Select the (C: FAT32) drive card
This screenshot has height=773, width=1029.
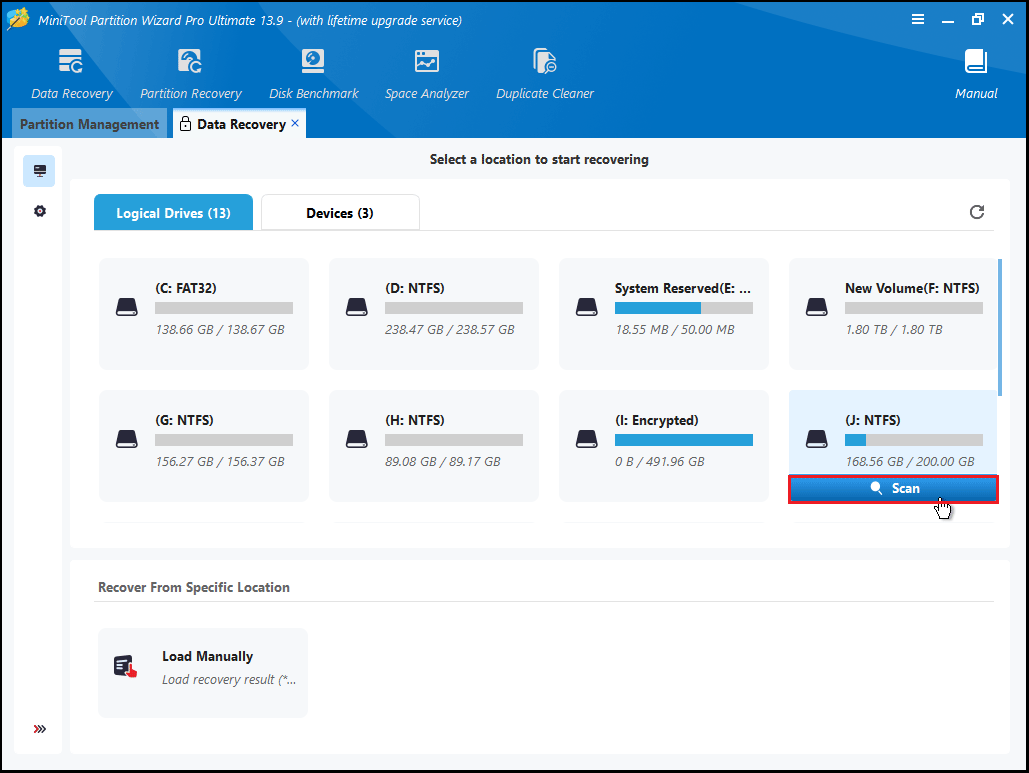click(203, 314)
